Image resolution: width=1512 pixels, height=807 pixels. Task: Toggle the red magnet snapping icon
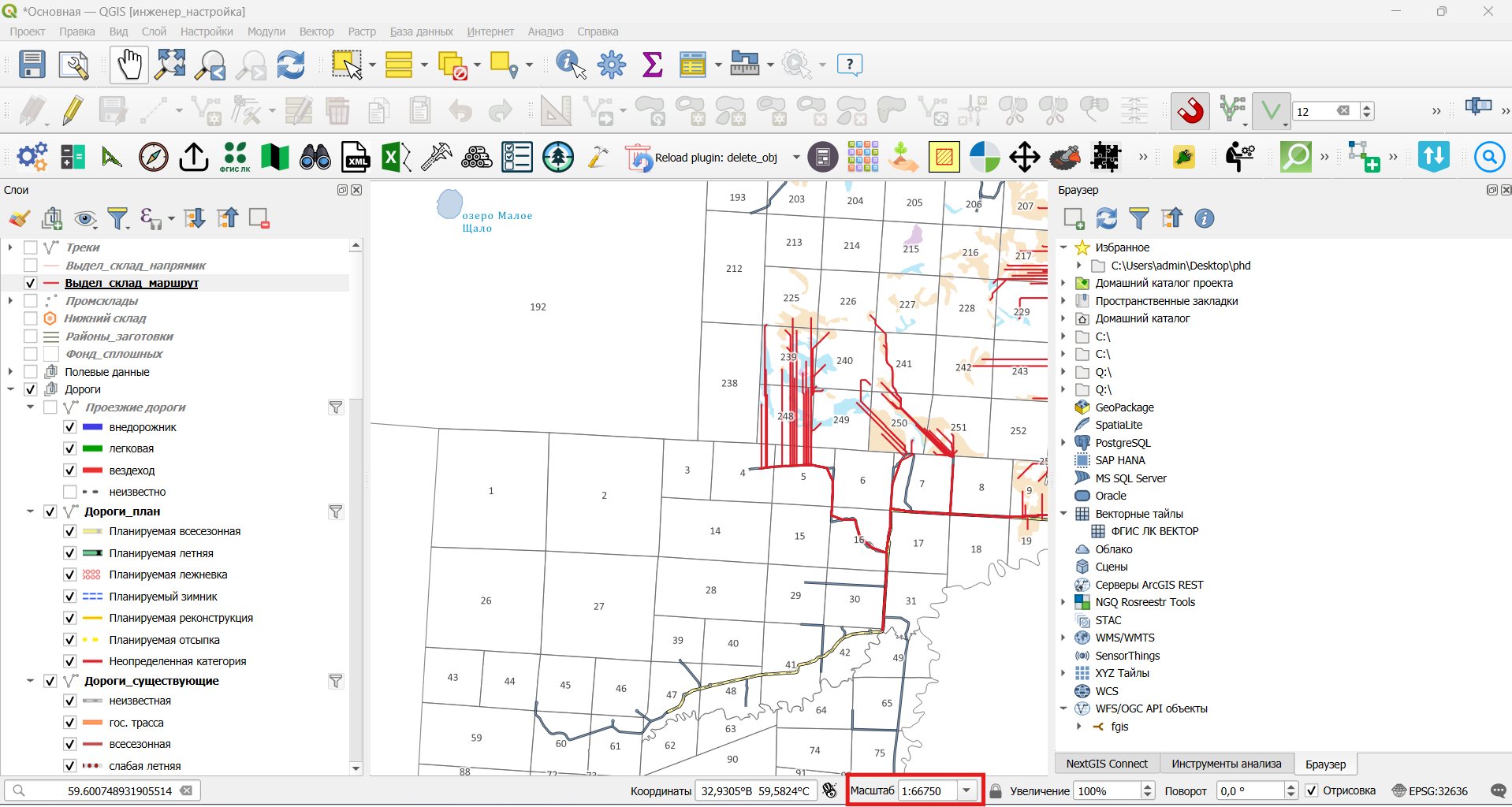click(1190, 111)
